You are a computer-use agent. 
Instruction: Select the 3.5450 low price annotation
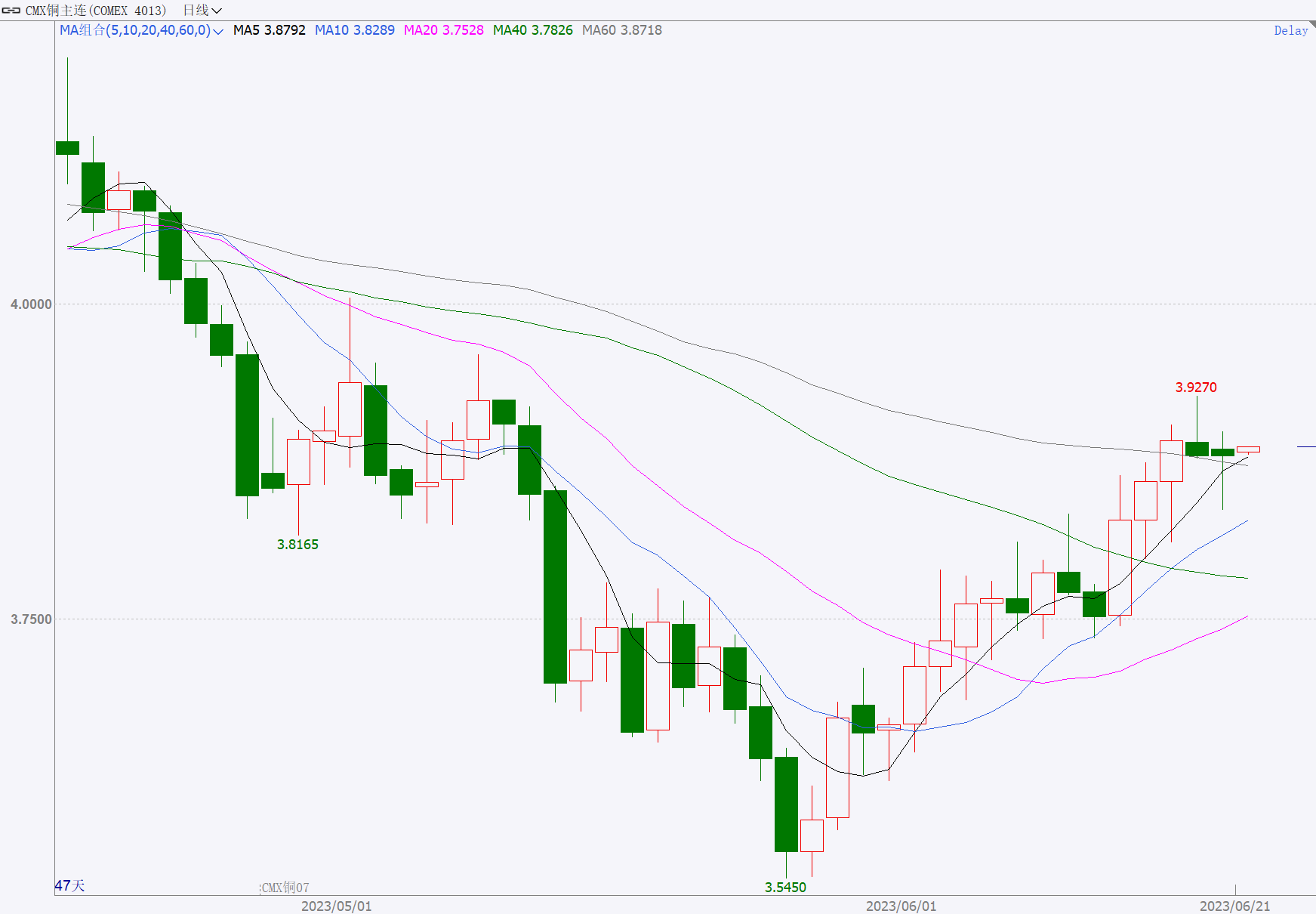point(785,888)
